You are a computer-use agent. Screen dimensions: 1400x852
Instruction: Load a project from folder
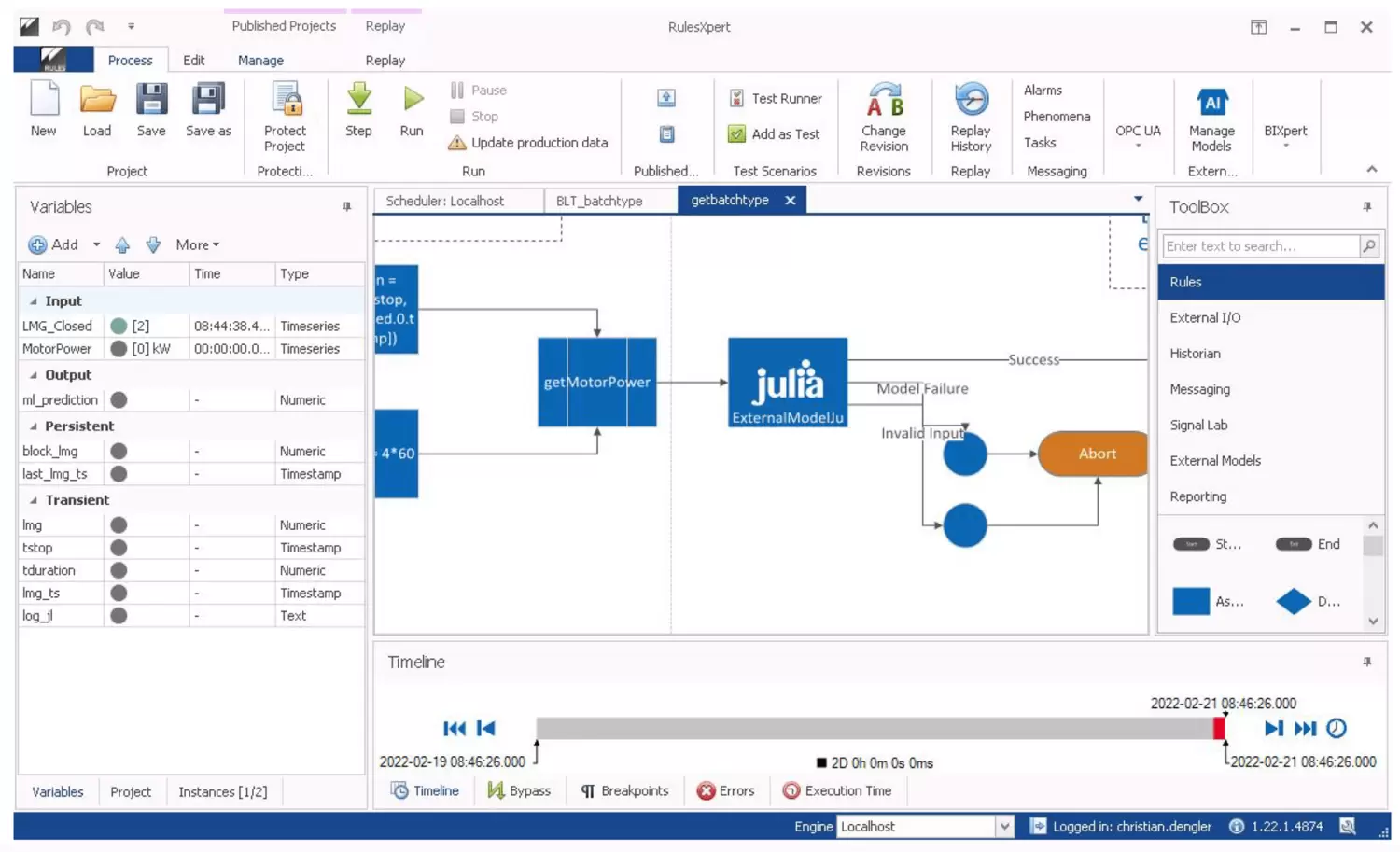point(97,110)
